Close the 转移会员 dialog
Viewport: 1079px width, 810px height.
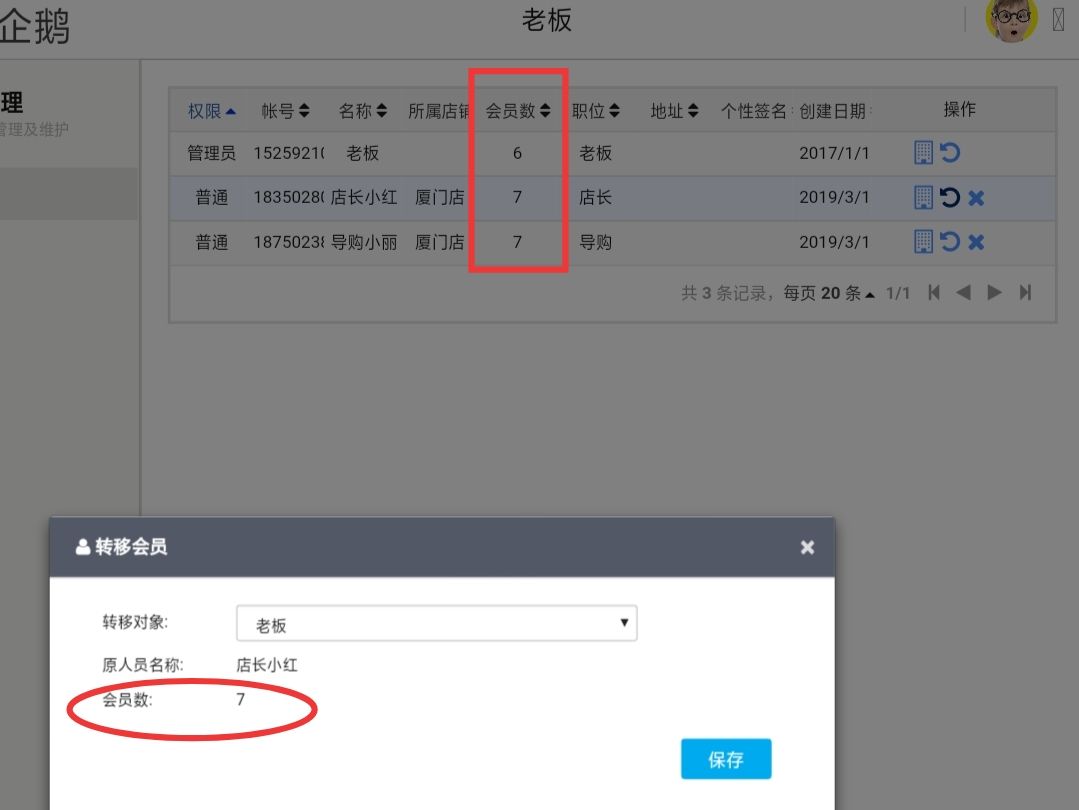pos(807,547)
